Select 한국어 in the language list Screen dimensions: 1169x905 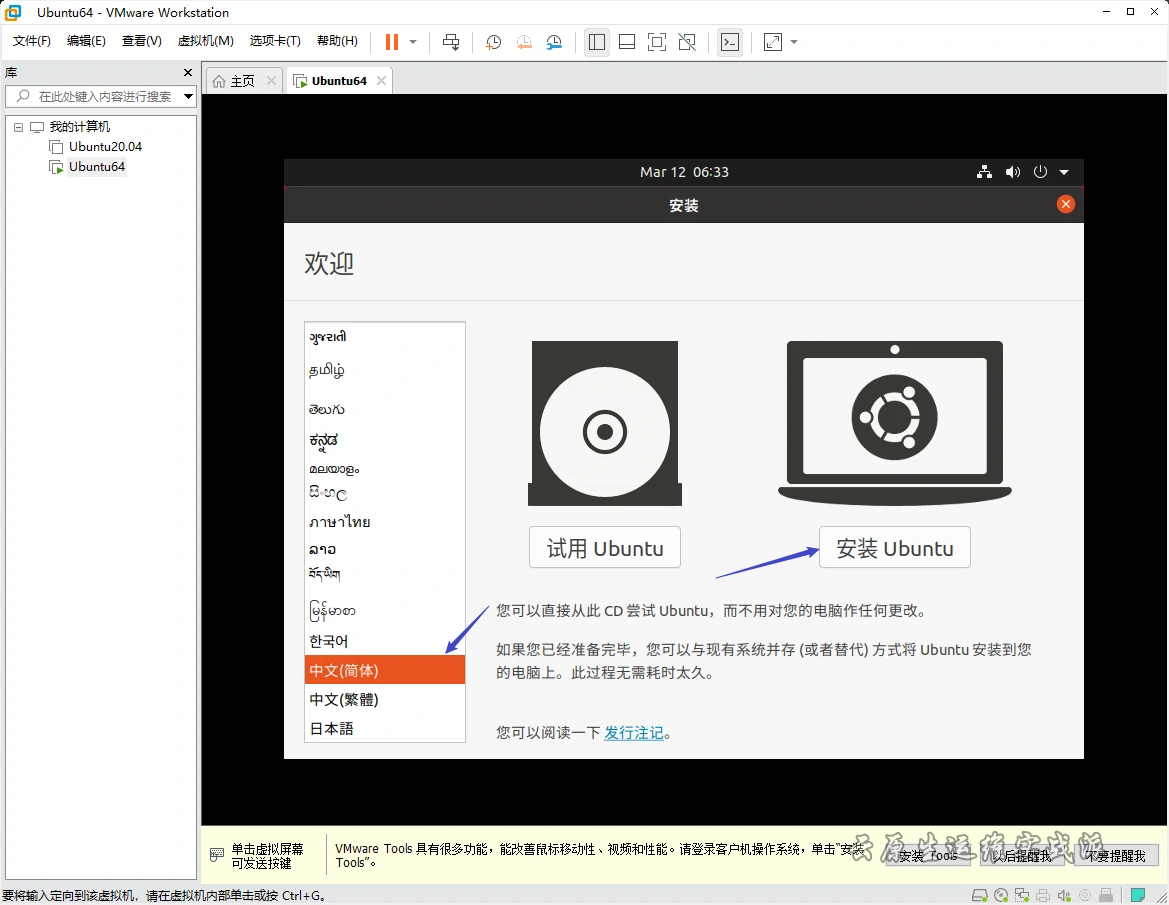click(385, 641)
